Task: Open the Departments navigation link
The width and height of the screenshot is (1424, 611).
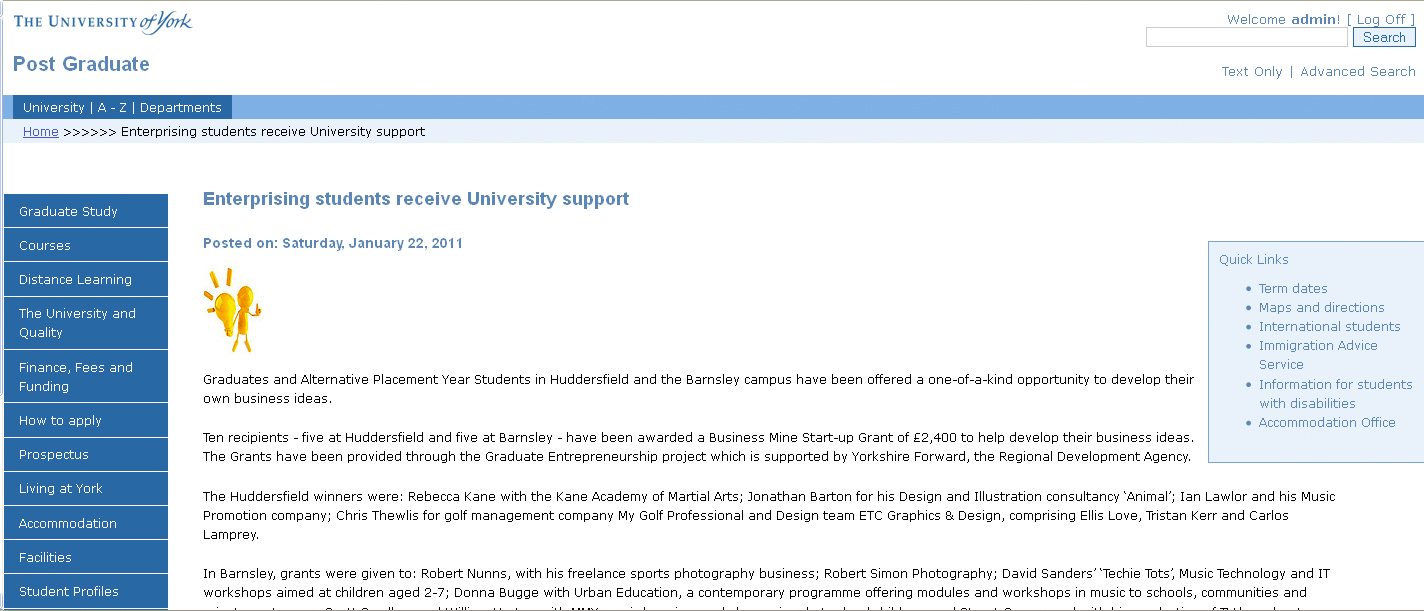Action: [180, 108]
